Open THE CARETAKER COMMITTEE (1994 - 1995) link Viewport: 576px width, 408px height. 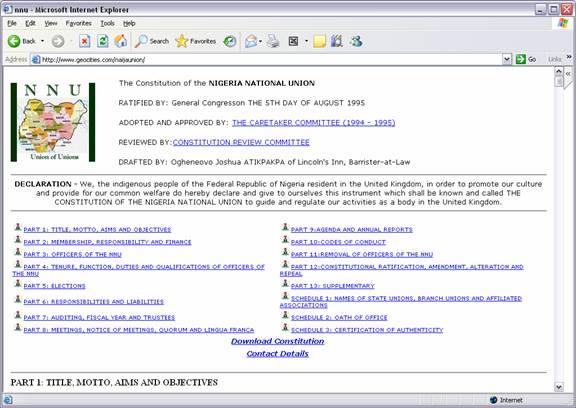tap(313, 123)
